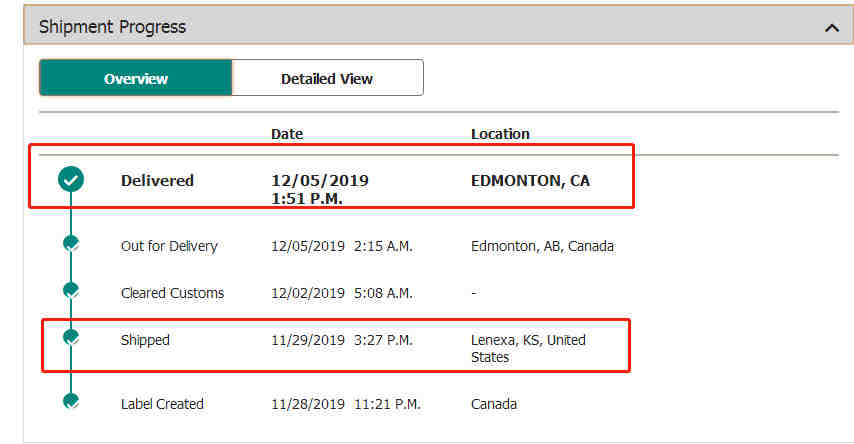The width and height of the screenshot is (854, 444).
Task: Click the Delivered checkmark status icon
Action: pos(71,179)
